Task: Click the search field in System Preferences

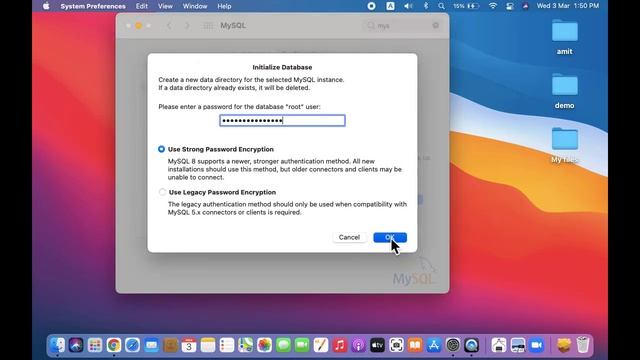Action: click(x=402, y=25)
